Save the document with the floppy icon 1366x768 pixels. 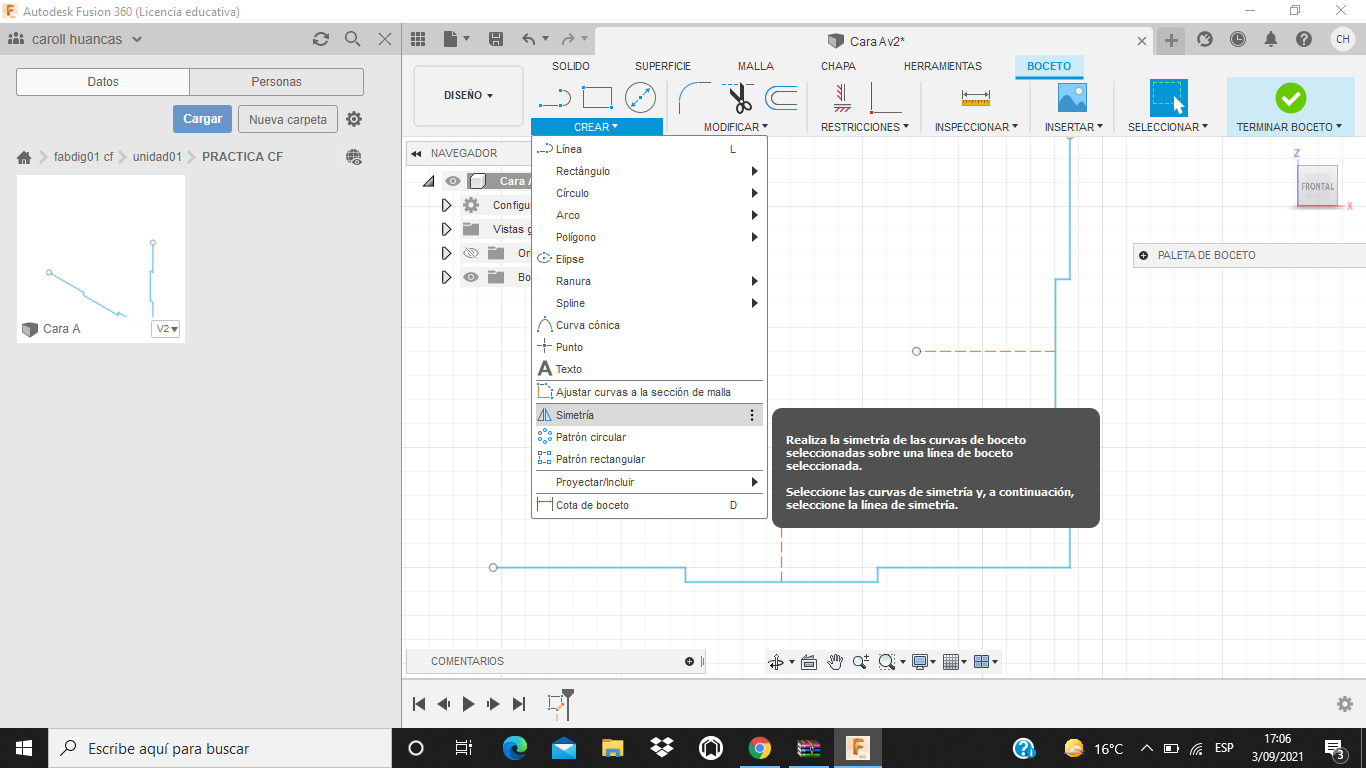(495, 39)
